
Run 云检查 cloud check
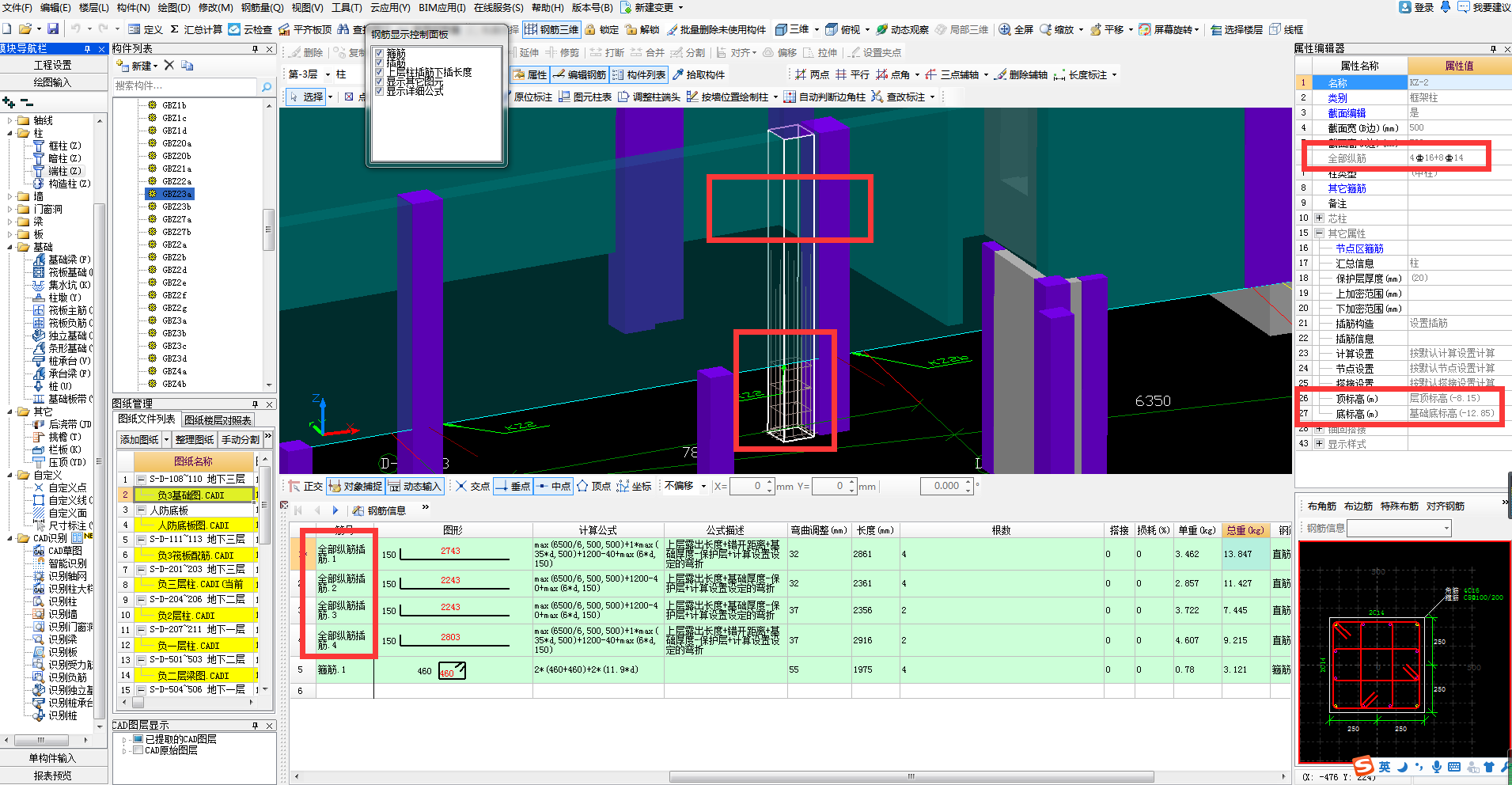[250, 29]
